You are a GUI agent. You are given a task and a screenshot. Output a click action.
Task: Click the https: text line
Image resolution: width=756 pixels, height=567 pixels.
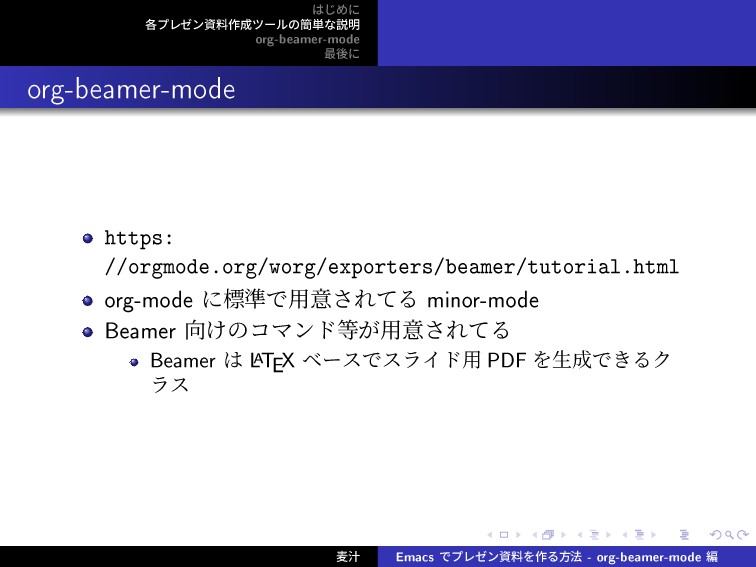point(139,238)
